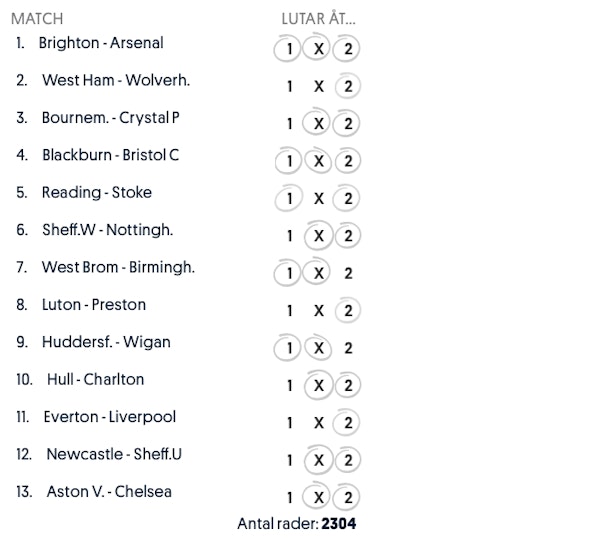The image size is (593, 538).
Task: Pick outcome 1 for Newcastle - Sheff.U
Action: (x=289, y=460)
